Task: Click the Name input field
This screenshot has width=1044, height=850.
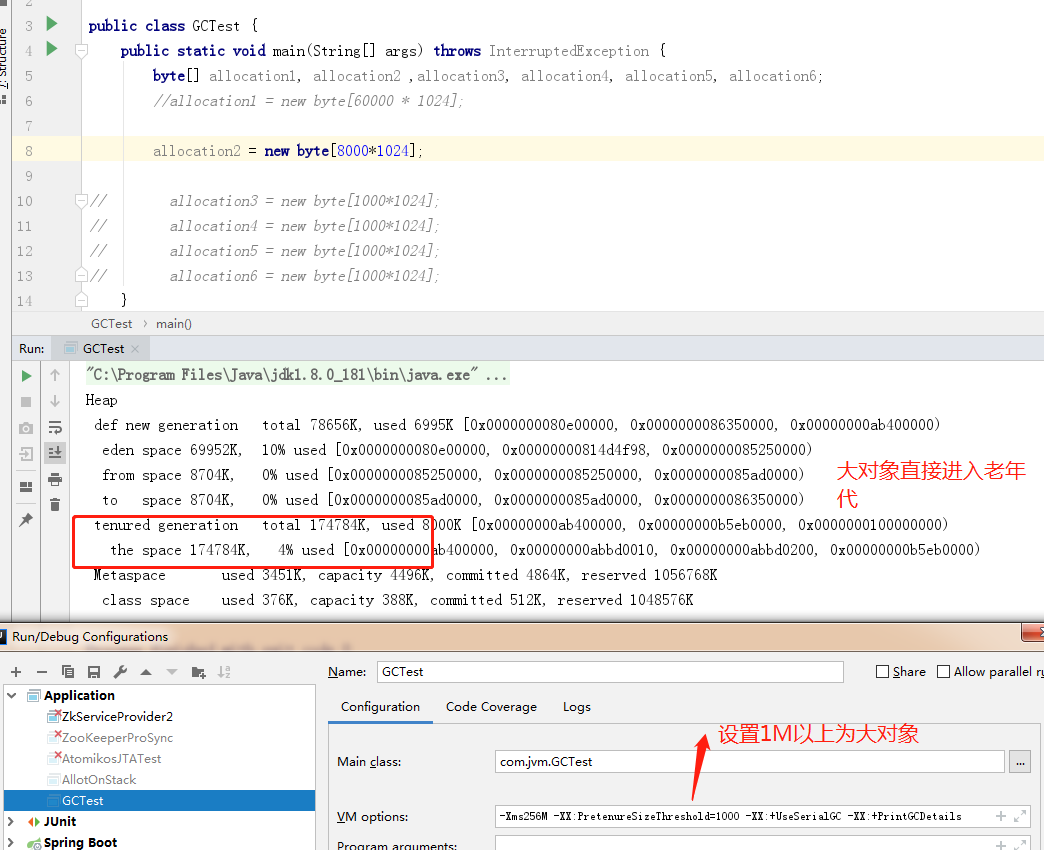Action: (610, 672)
